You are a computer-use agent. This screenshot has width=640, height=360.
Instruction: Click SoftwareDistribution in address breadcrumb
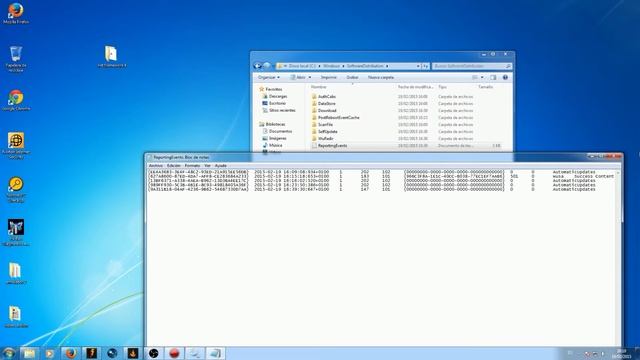point(365,66)
